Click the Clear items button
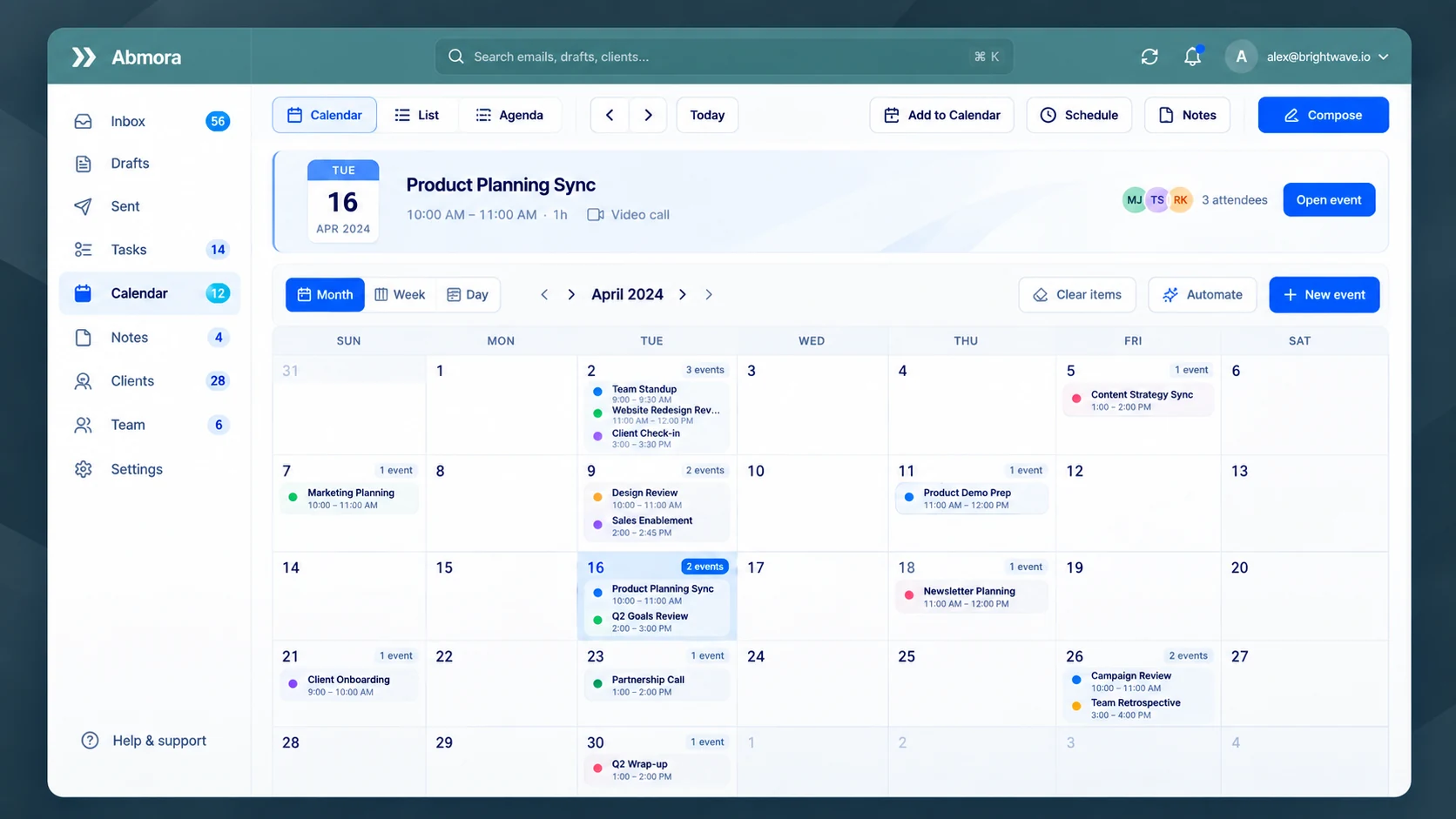This screenshot has height=819, width=1456. click(x=1077, y=295)
